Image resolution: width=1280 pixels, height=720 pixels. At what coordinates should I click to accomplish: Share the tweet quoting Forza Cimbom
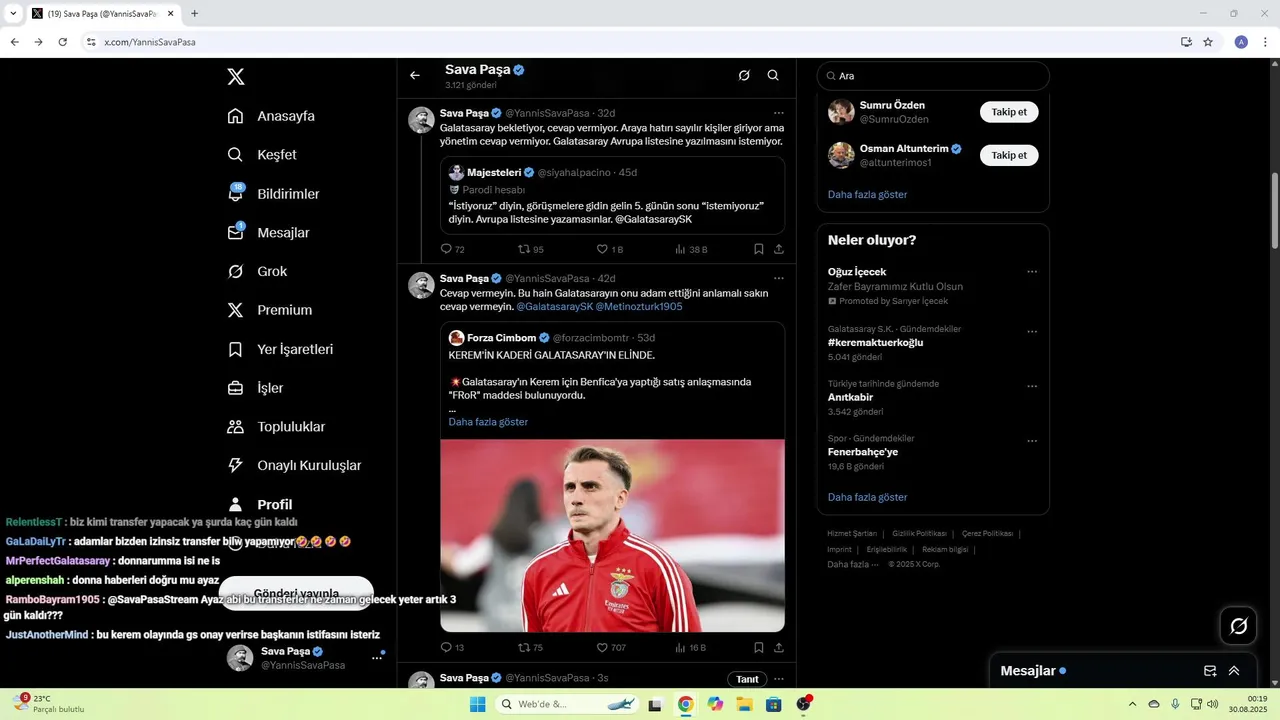(779, 648)
